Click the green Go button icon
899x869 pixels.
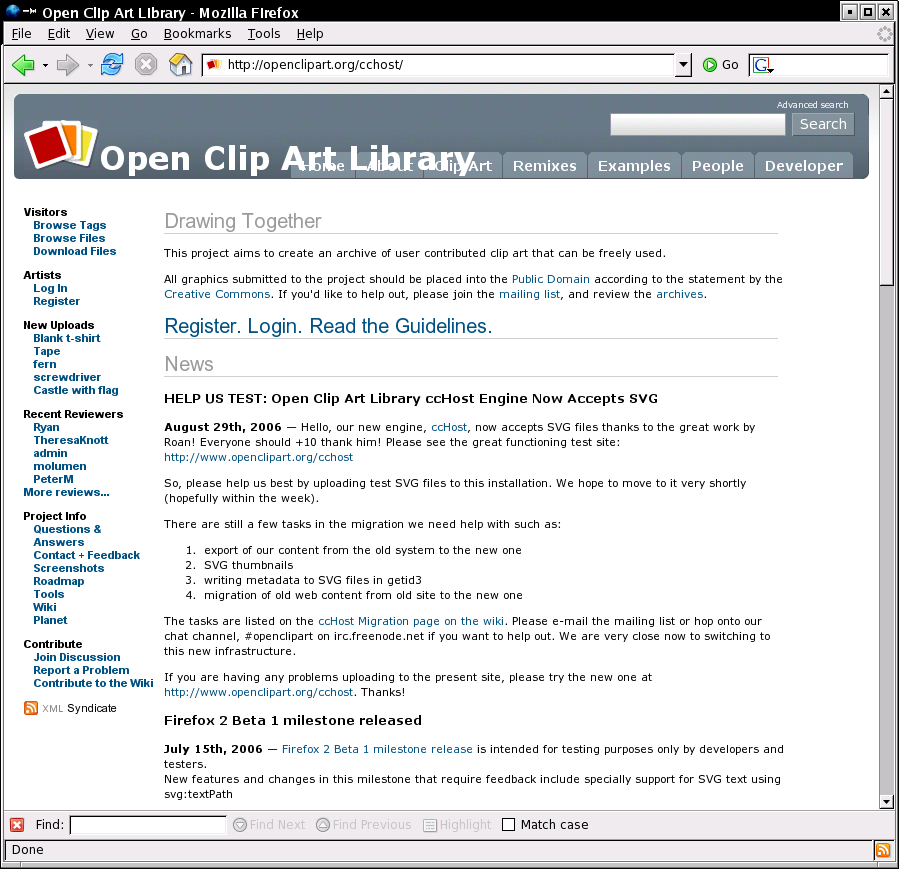point(710,65)
